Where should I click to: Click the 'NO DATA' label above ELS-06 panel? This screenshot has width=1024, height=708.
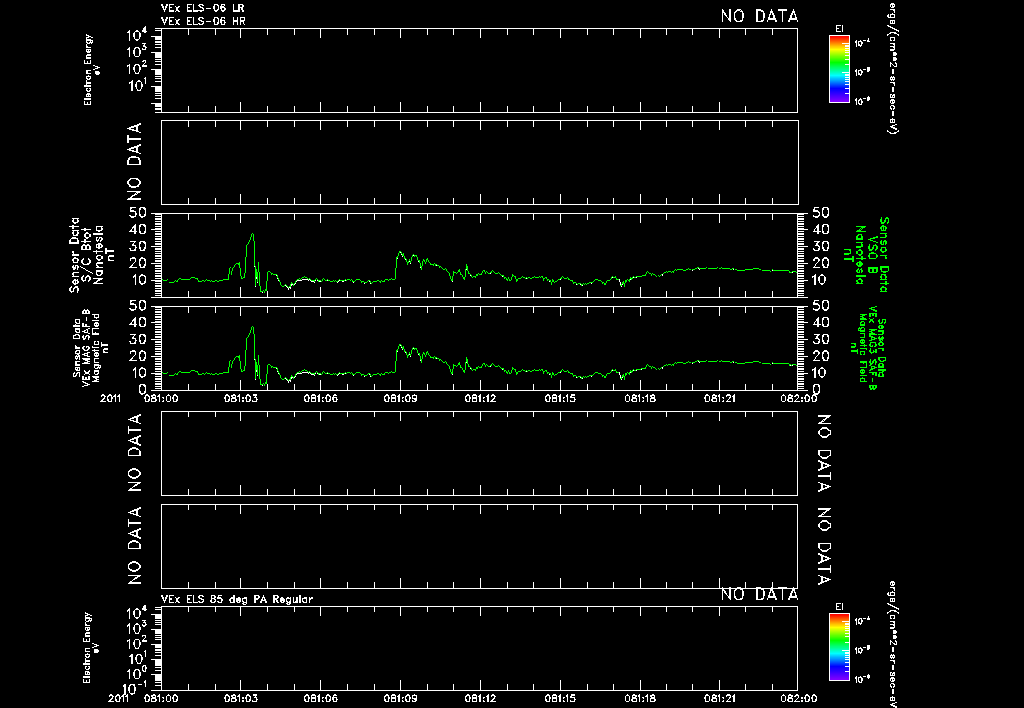point(760,16)
